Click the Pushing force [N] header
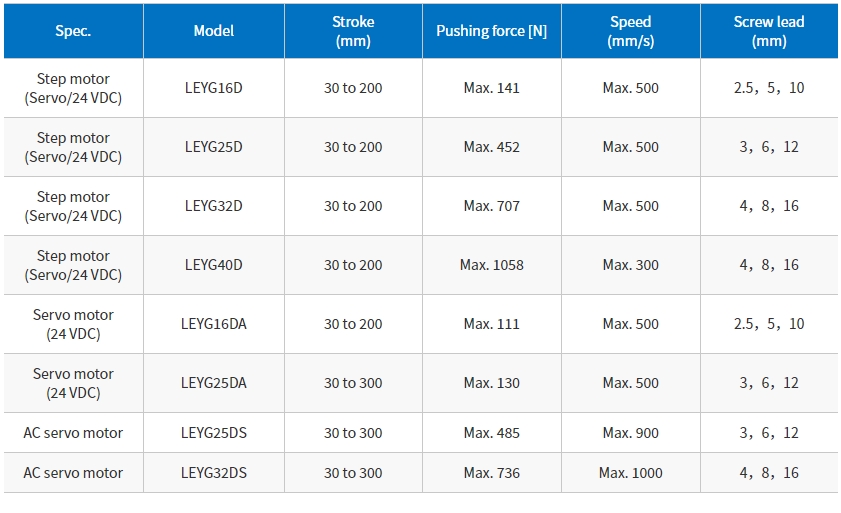This screenshot has width=841, height=513. [492, 31]
